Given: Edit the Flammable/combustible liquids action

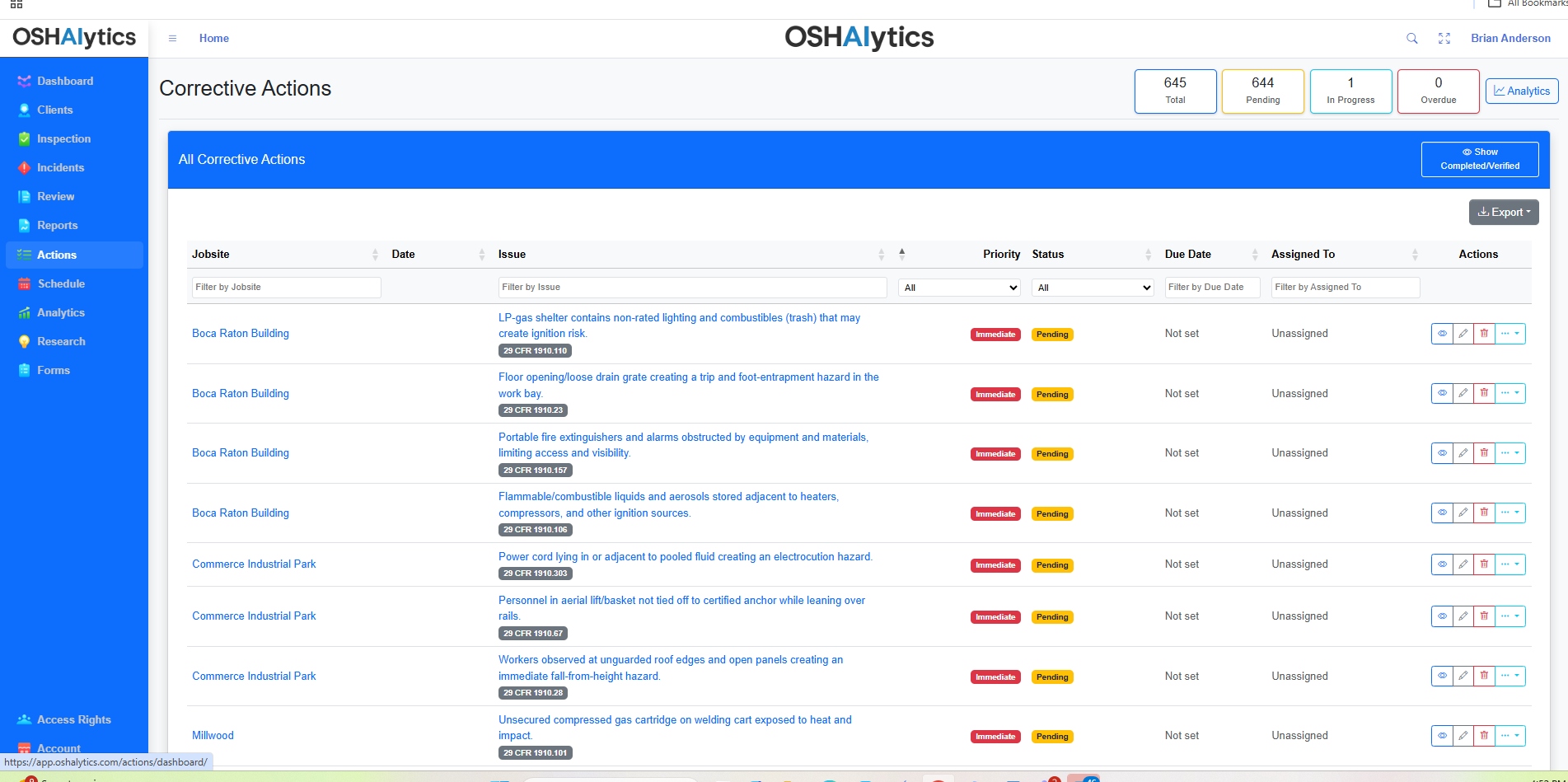Looking at the screenshot, I should [1463, 513].
